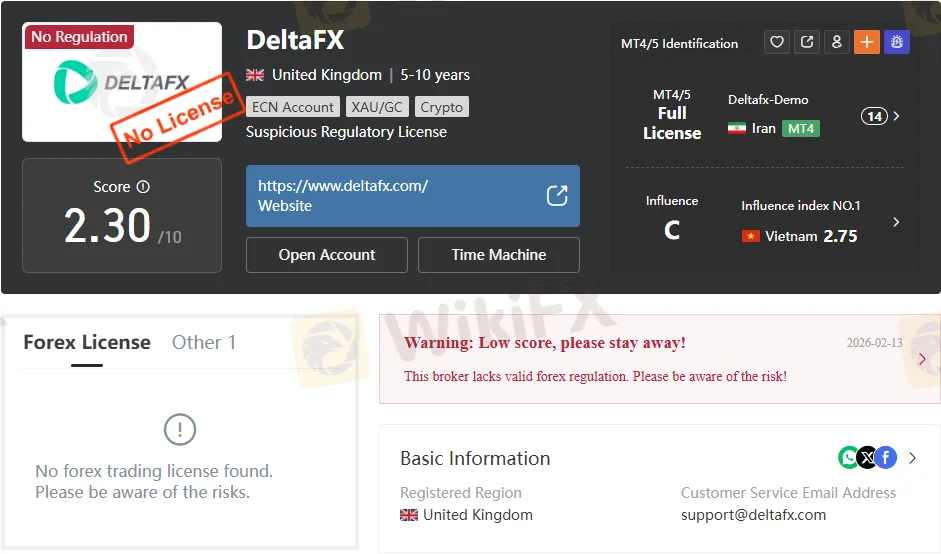Click the Vietnam 2.75 value

pos(840,236)
